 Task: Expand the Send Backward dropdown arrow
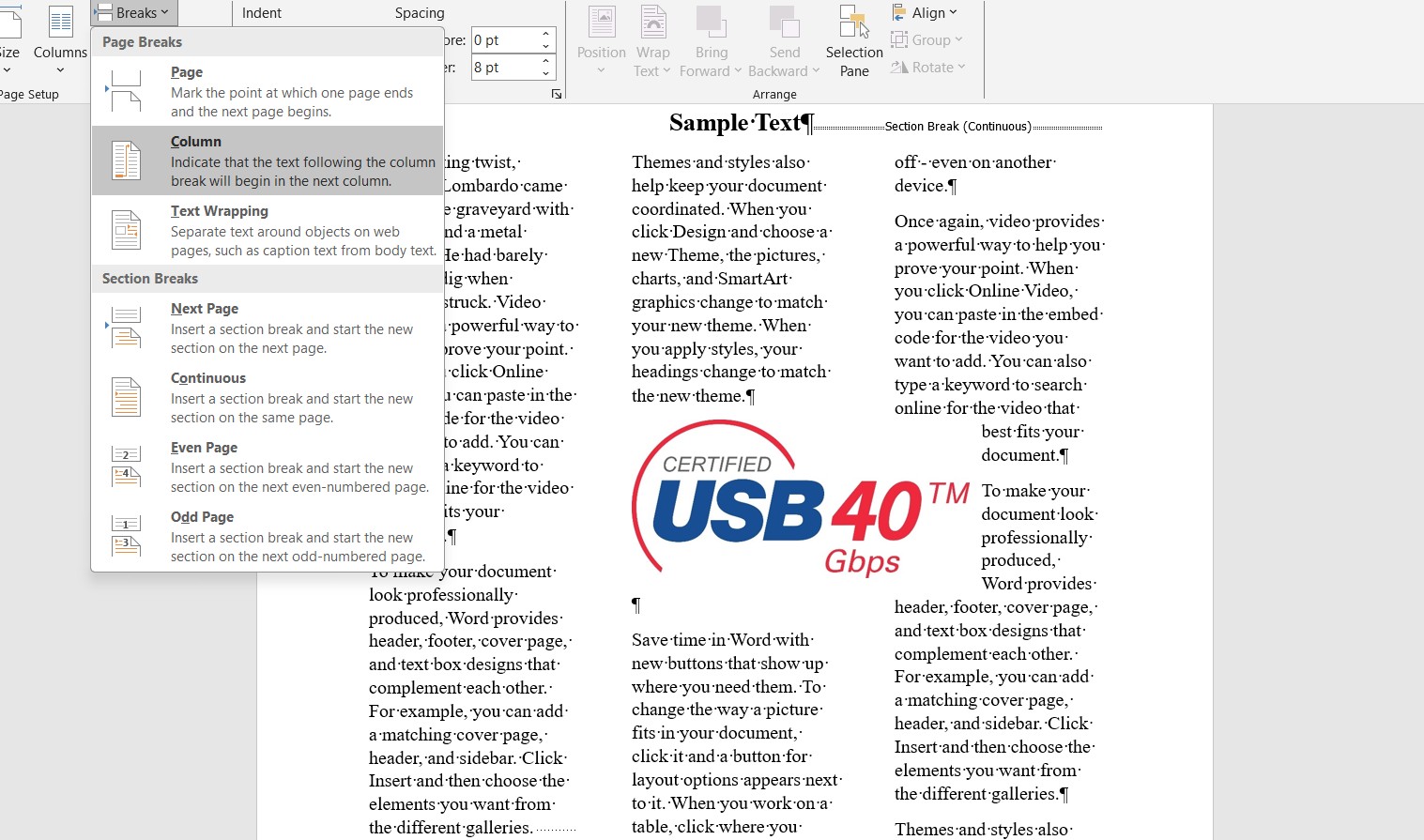(816, 71)
